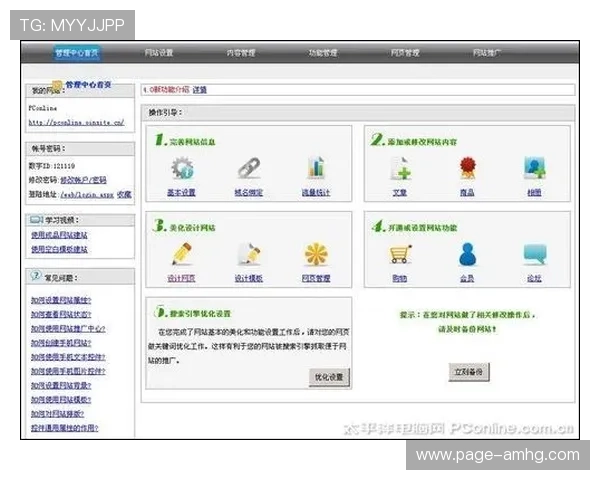
Task: Click the 设计网页 pencil icon
Action: [x=182, y=254]
